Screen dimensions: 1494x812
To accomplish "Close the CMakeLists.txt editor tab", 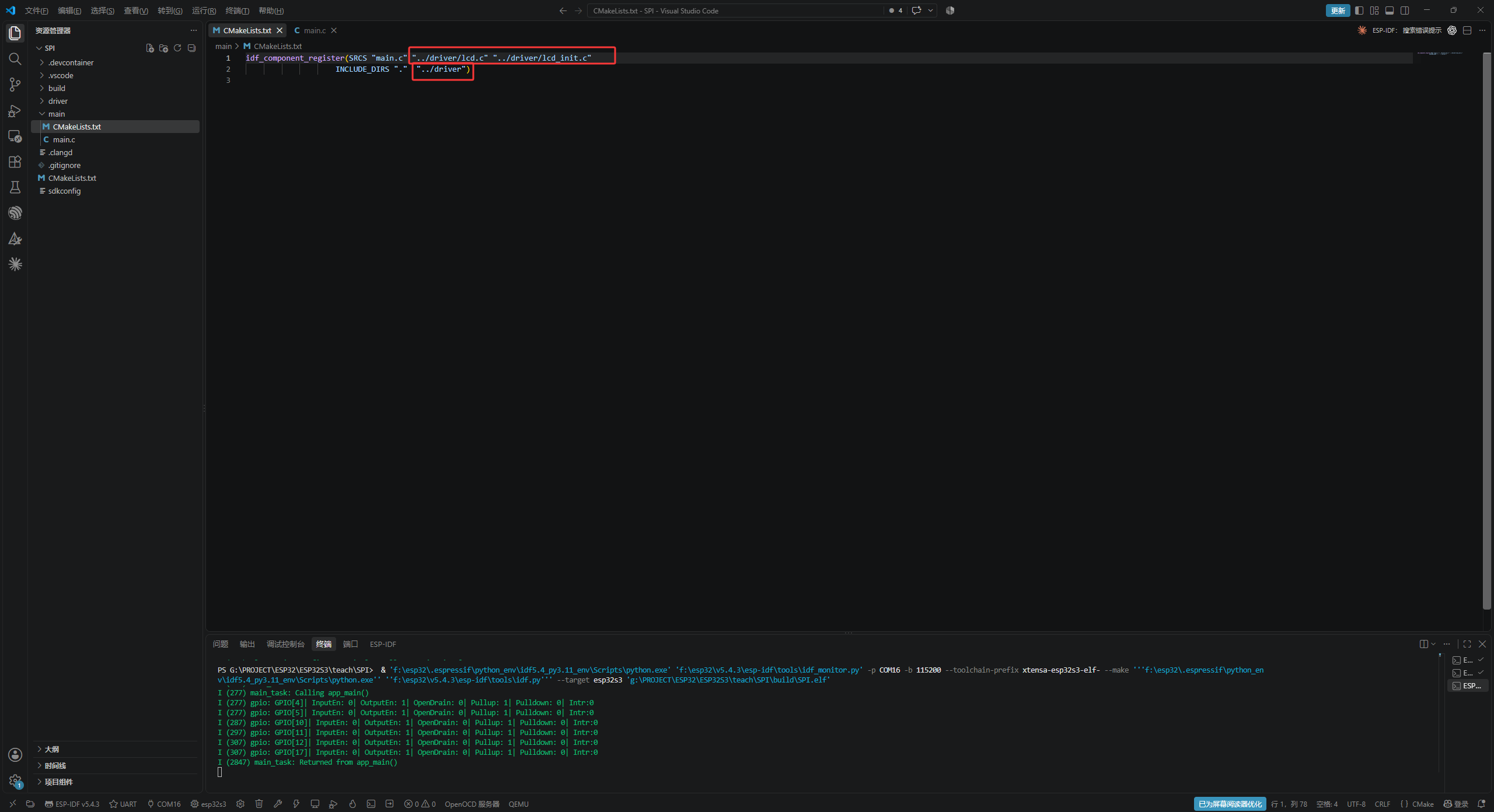I will (x=280, y=30).
